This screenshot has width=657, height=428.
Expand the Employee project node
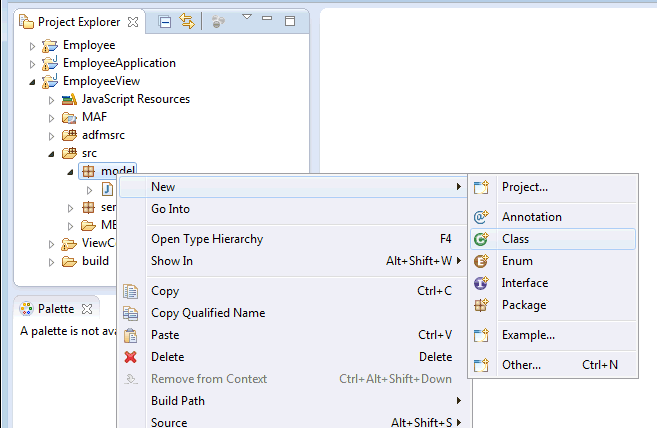click(32, 46)
